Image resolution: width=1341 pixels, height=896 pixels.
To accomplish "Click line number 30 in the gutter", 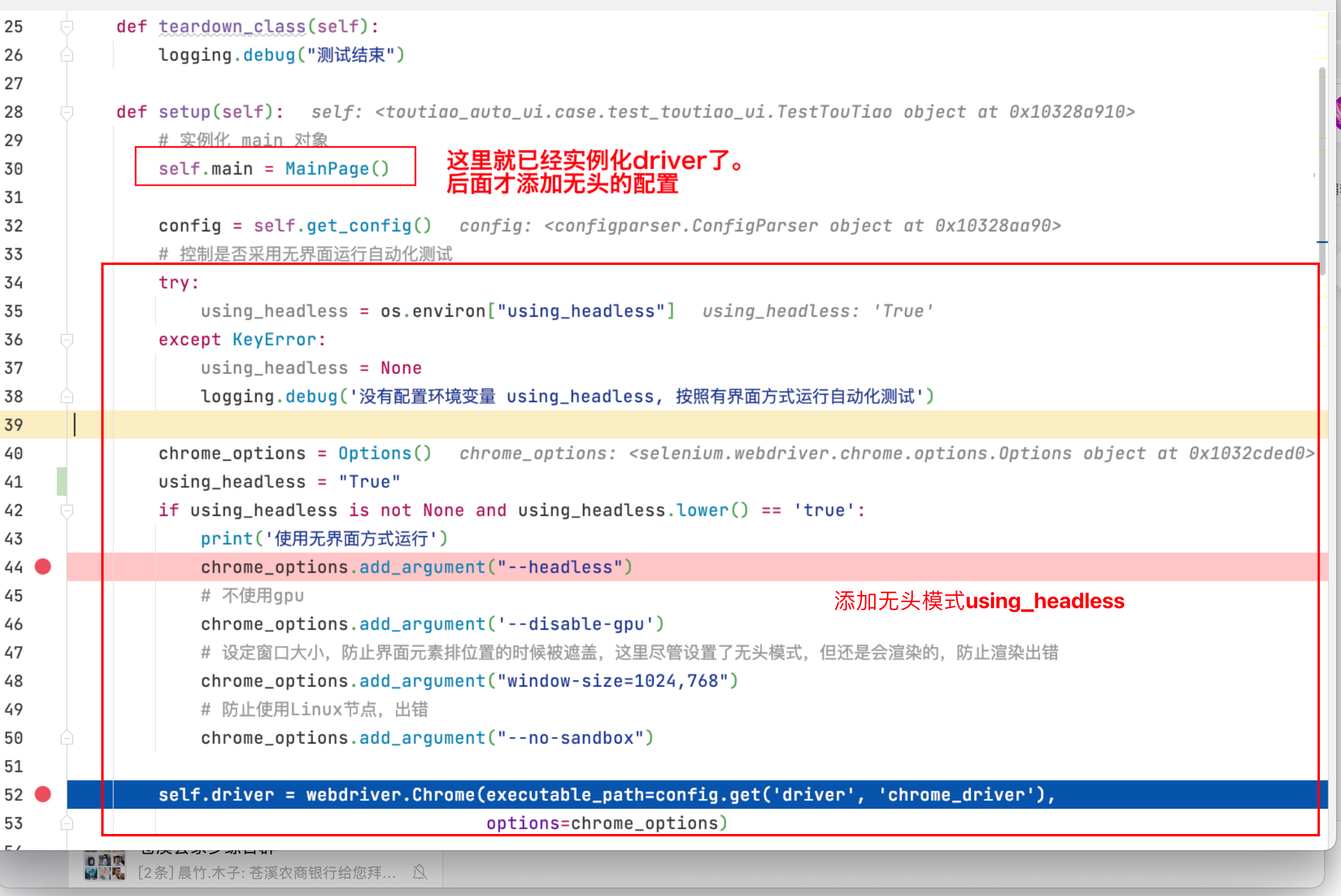I will pos(14,169).
